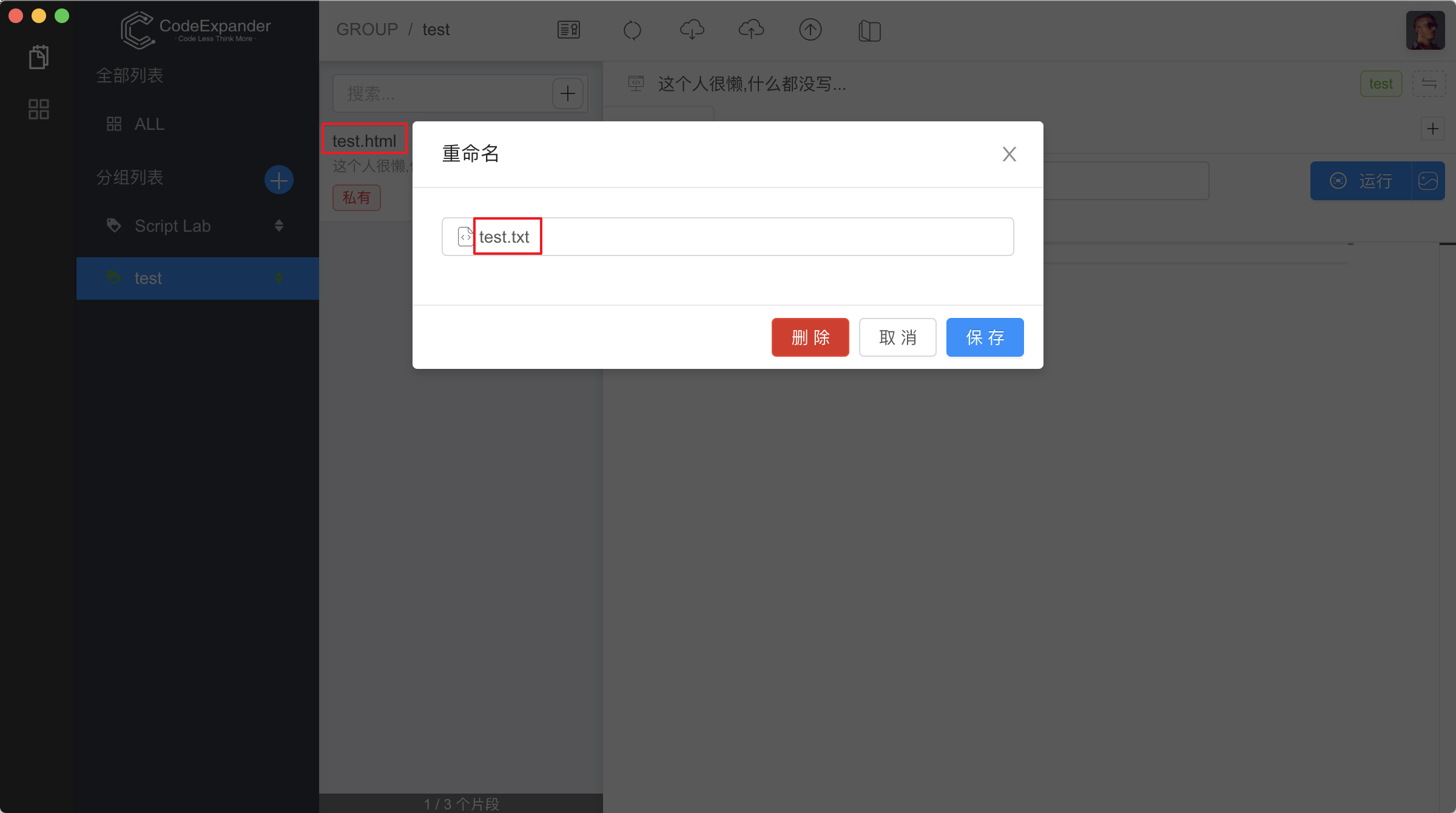Screen dimensions: 1456x813
Task: Toggle the test group sort arrows
Action: pyautogui.click(x=279, y=278)
